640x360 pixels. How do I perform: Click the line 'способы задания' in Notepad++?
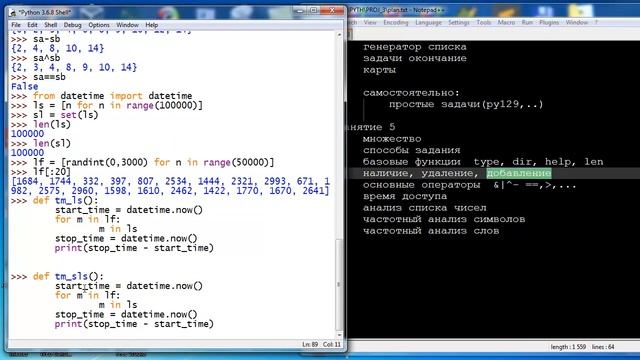(411, 150)
